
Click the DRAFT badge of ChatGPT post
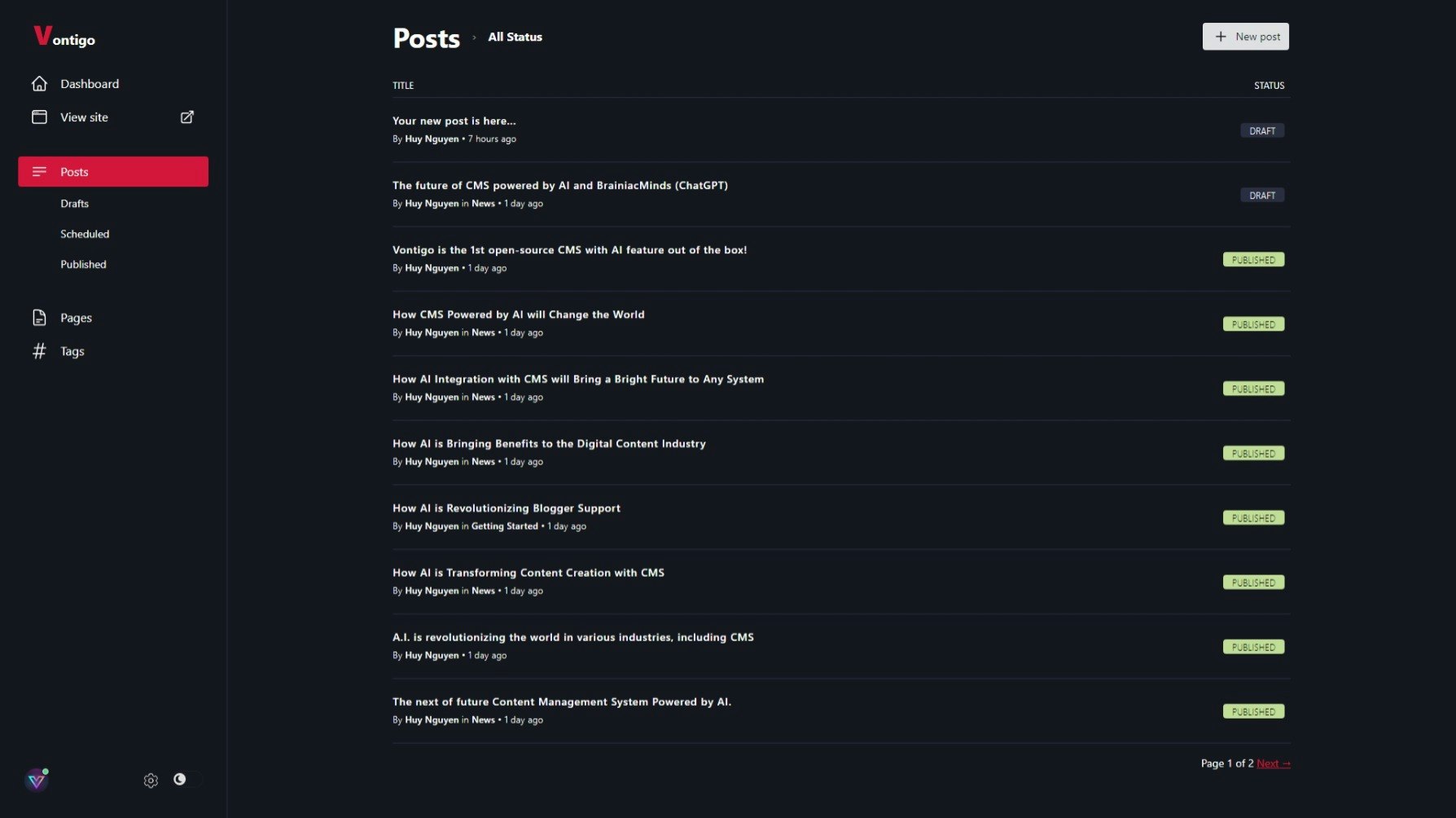[x=1262, y=196]
